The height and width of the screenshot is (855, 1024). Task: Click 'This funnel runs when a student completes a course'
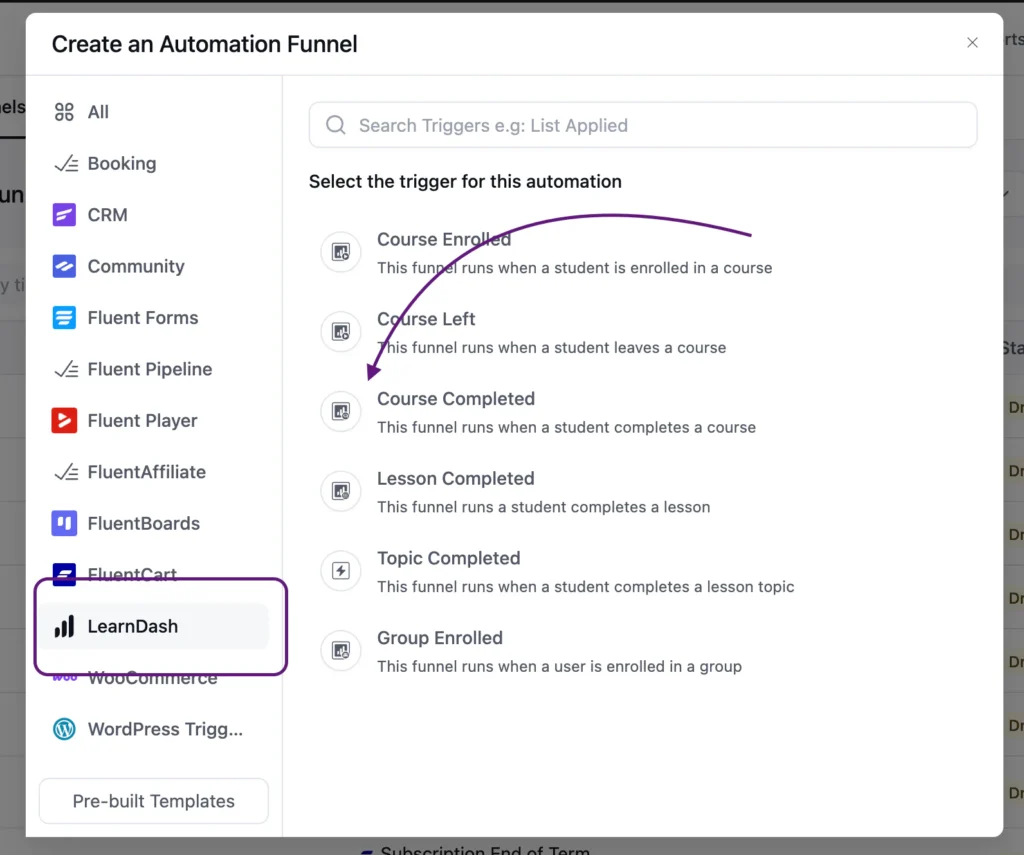566,427
